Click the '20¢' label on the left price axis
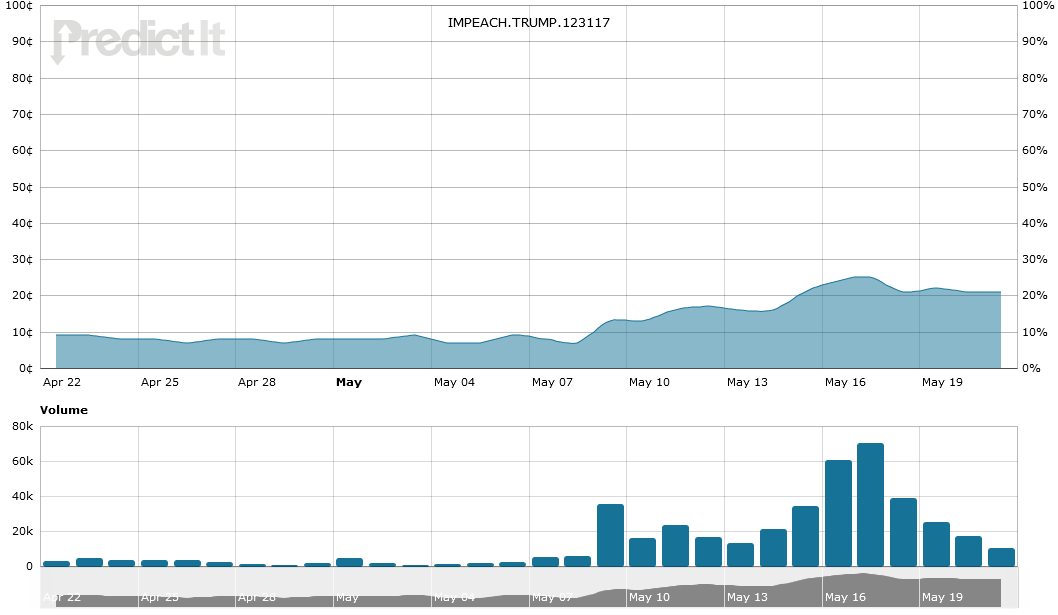This screenshot has width=1058, height=615. [x=22, y=296]
